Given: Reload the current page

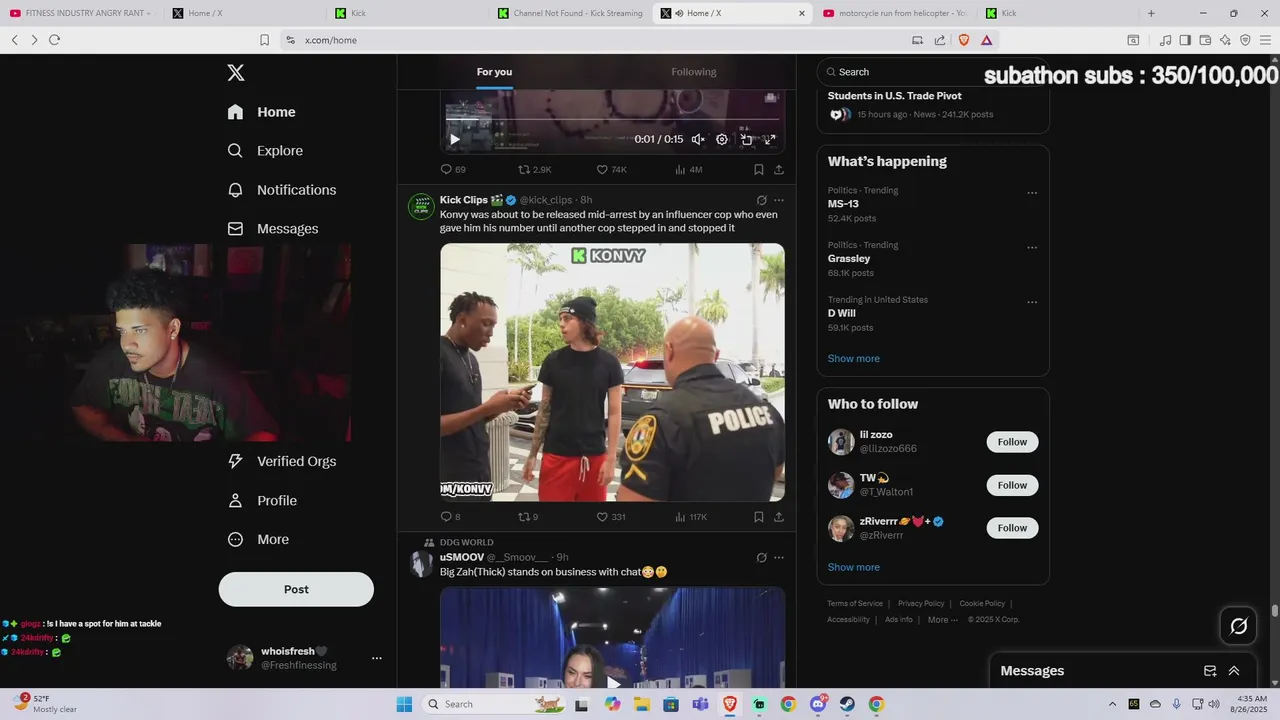Looking at the screenshot, I should tap(54, 40).
